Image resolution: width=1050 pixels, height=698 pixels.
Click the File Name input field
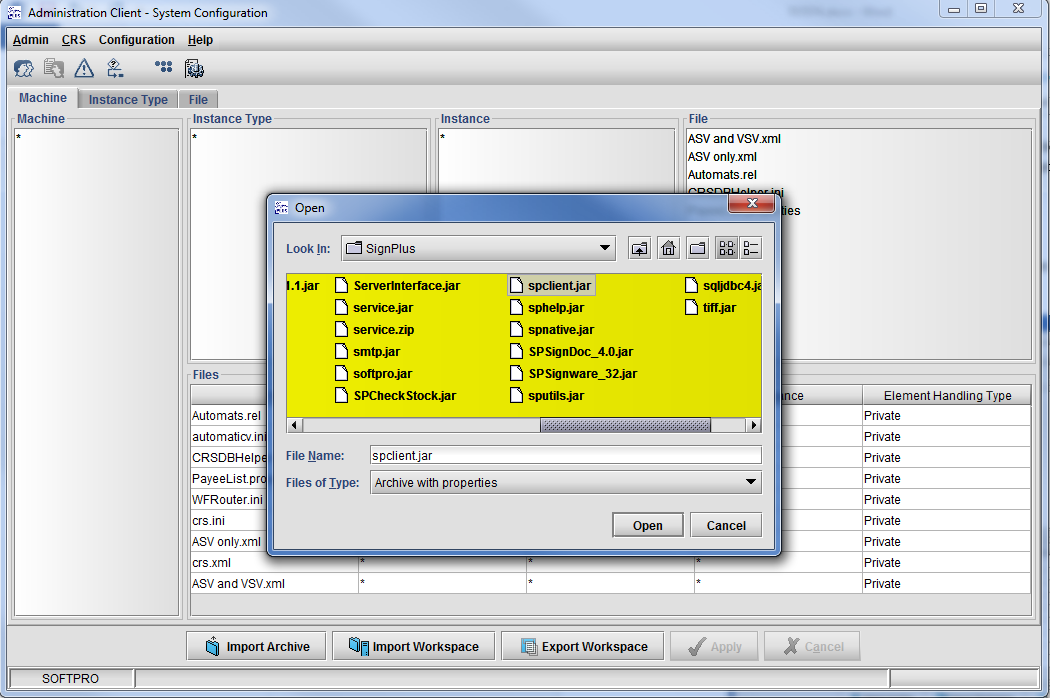(565, 456)
